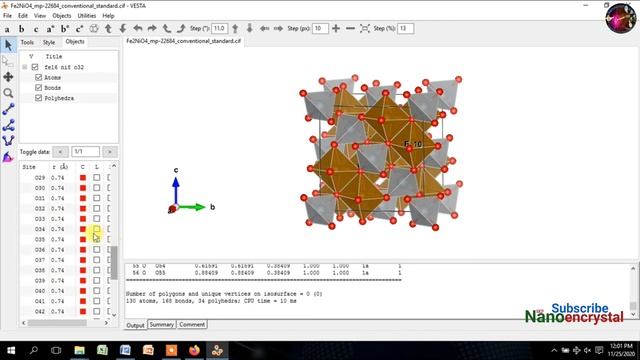Rotate structure up arrow
Image resolution: width=640 pixels, height=360 pixels.
coord(108,29)
